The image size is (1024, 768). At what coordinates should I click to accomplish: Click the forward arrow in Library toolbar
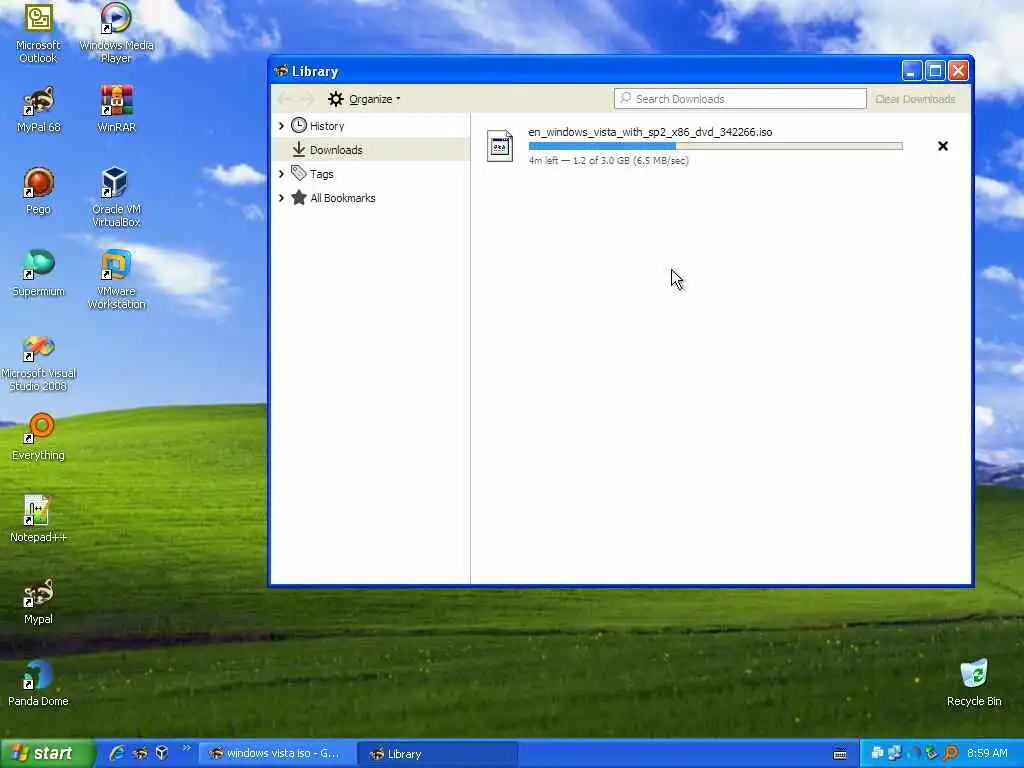(x=307, y=99)
